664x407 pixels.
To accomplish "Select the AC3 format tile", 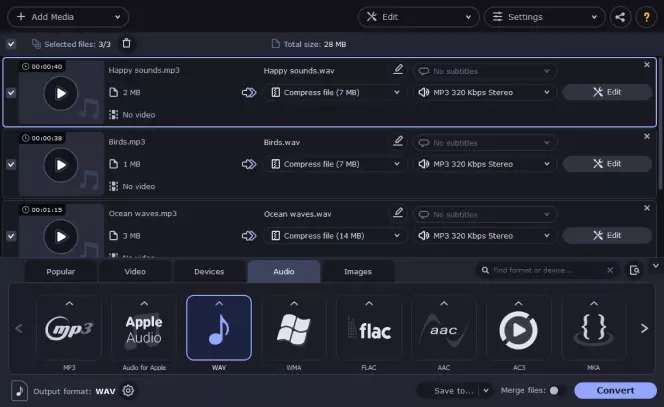I will click(x=519, y=328).
